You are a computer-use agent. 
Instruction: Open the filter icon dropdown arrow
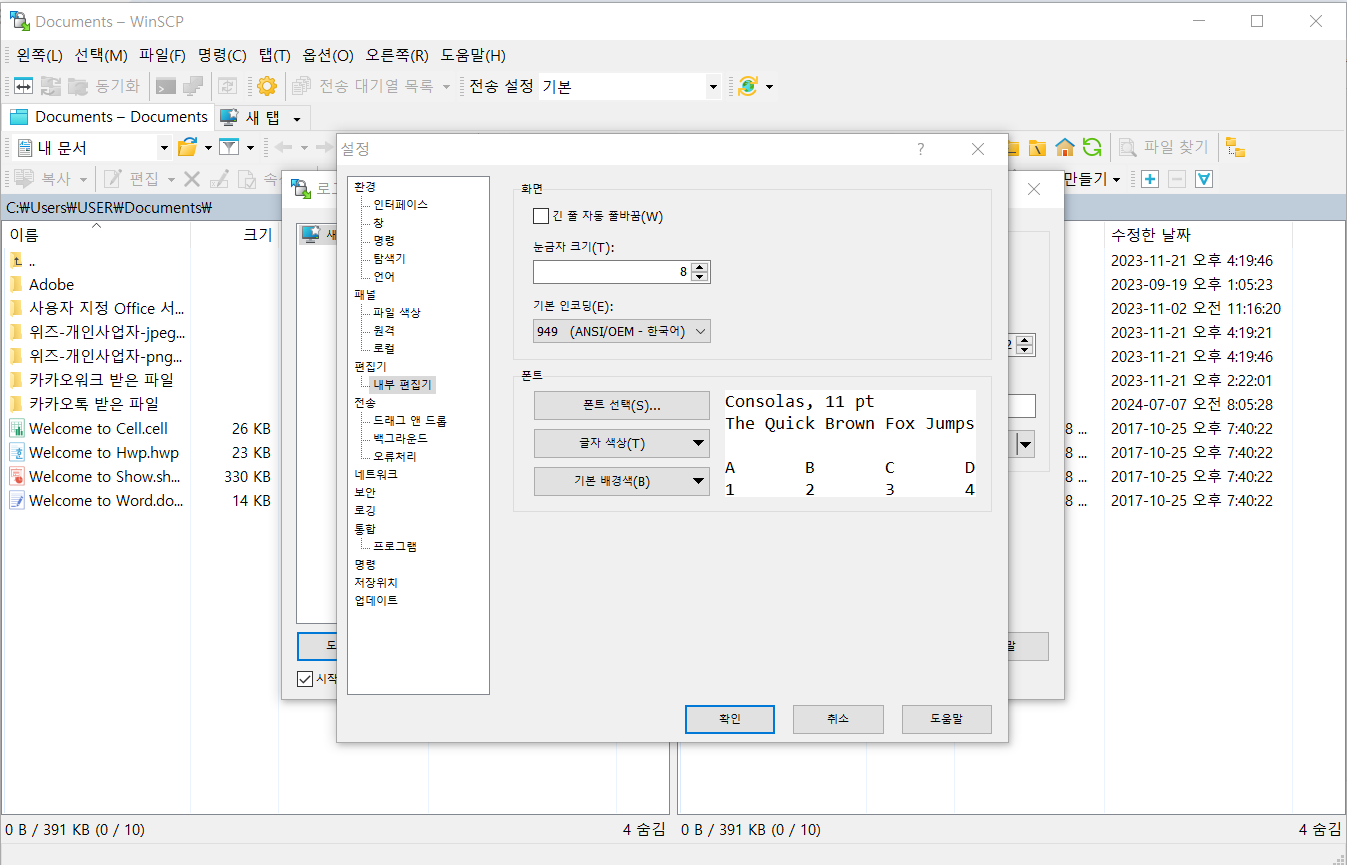[250, 148]
